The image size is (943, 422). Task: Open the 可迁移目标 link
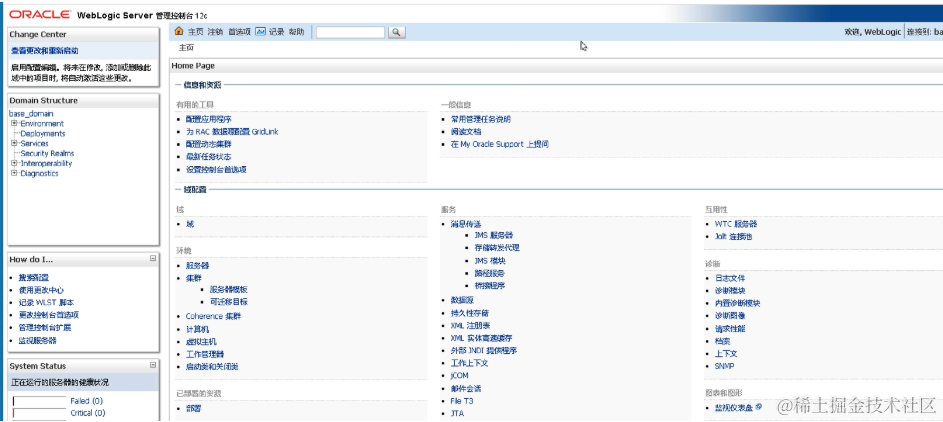(229, 302)
